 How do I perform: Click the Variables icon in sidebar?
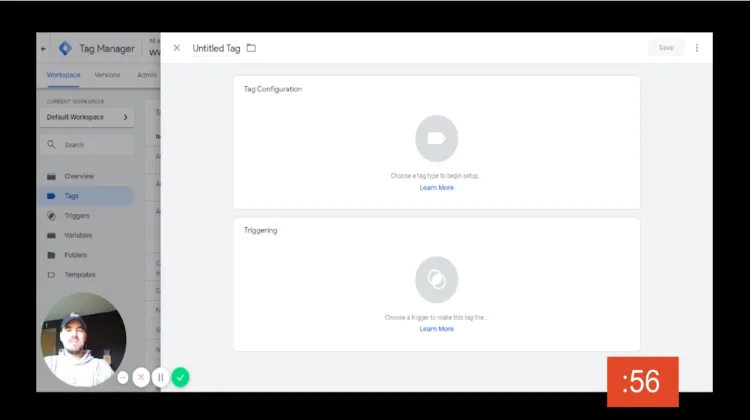point(51,235)
